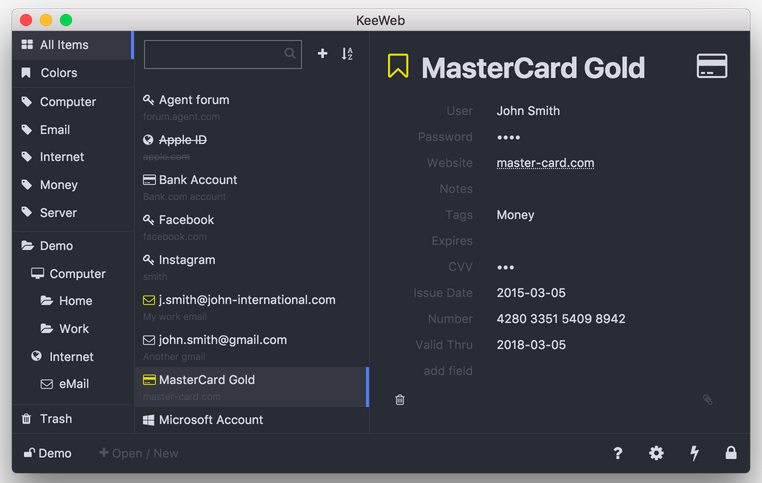Filter by Email tag
The image size is (762, 483).
click(x=73, y=130)
